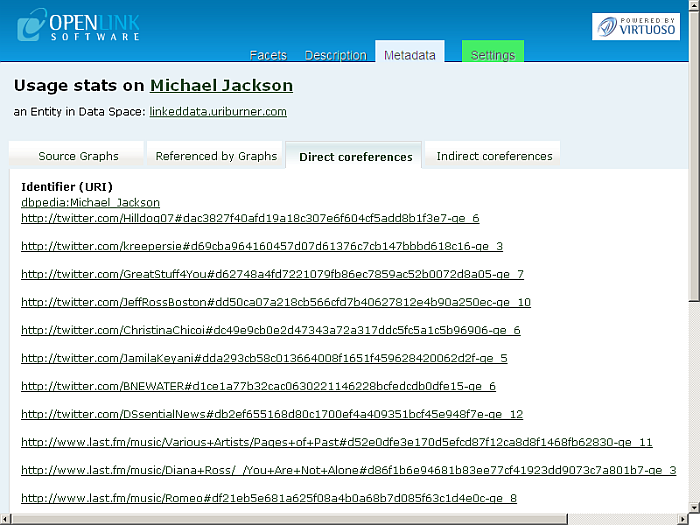Image resolution: width=700 pixels, height=525 pixels.
Task: Open the green Settings tab
Action: pos(492,55)
